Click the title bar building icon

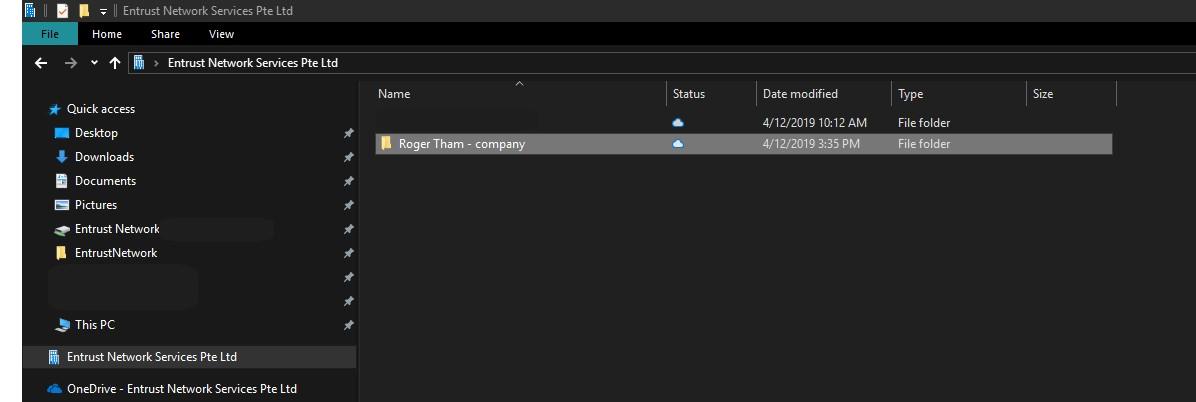click(30, 10)
